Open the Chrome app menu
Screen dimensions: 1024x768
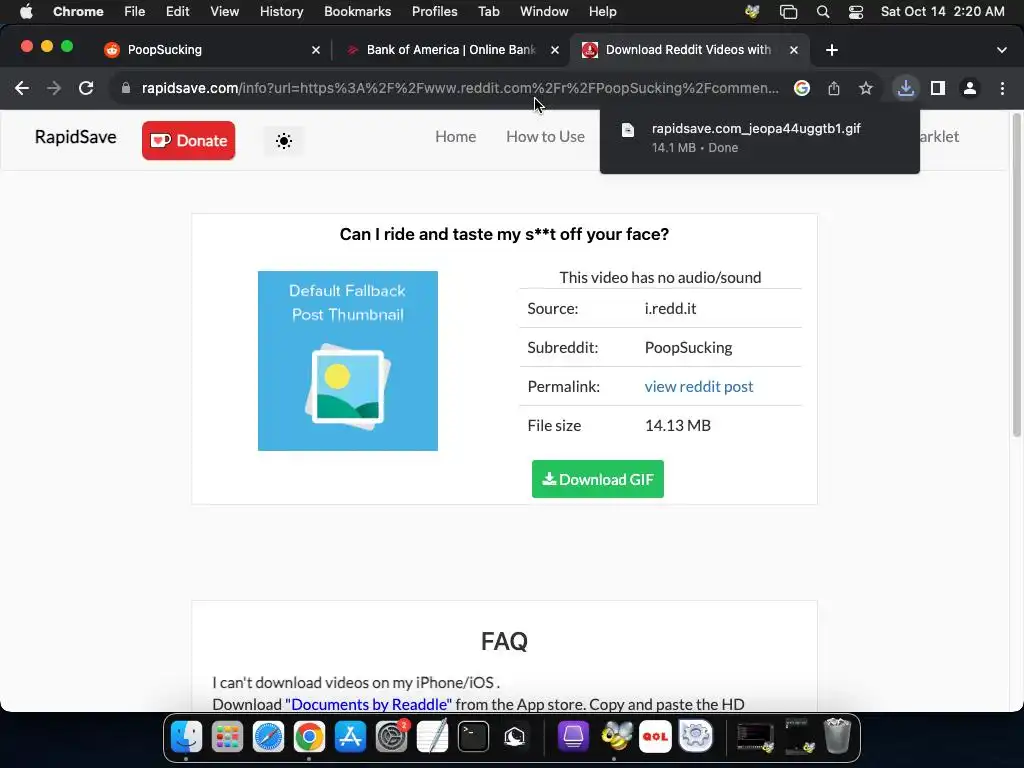(x=78, y=12)
